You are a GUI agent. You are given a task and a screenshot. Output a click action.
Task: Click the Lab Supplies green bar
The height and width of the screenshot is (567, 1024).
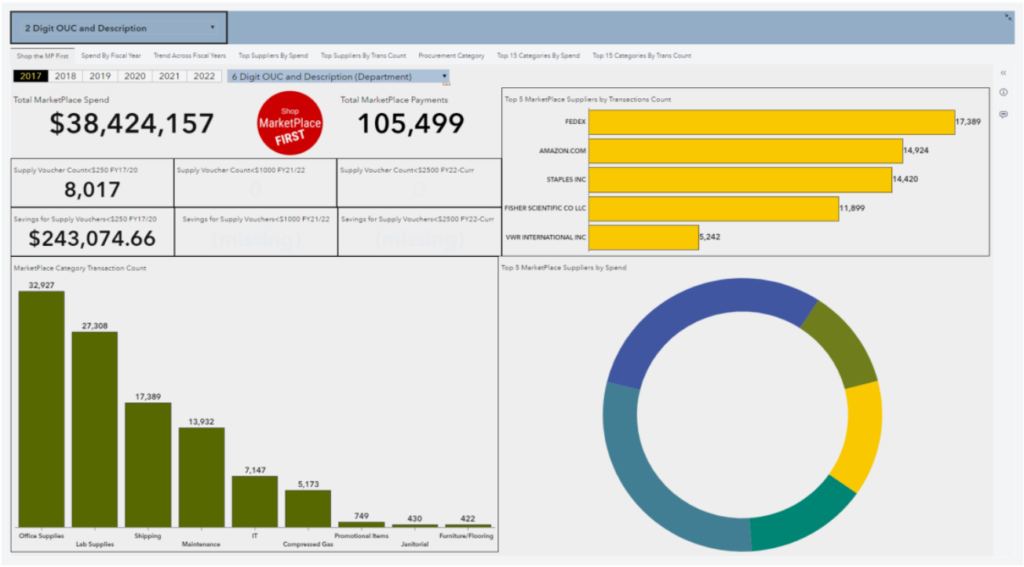coord(95,429)
